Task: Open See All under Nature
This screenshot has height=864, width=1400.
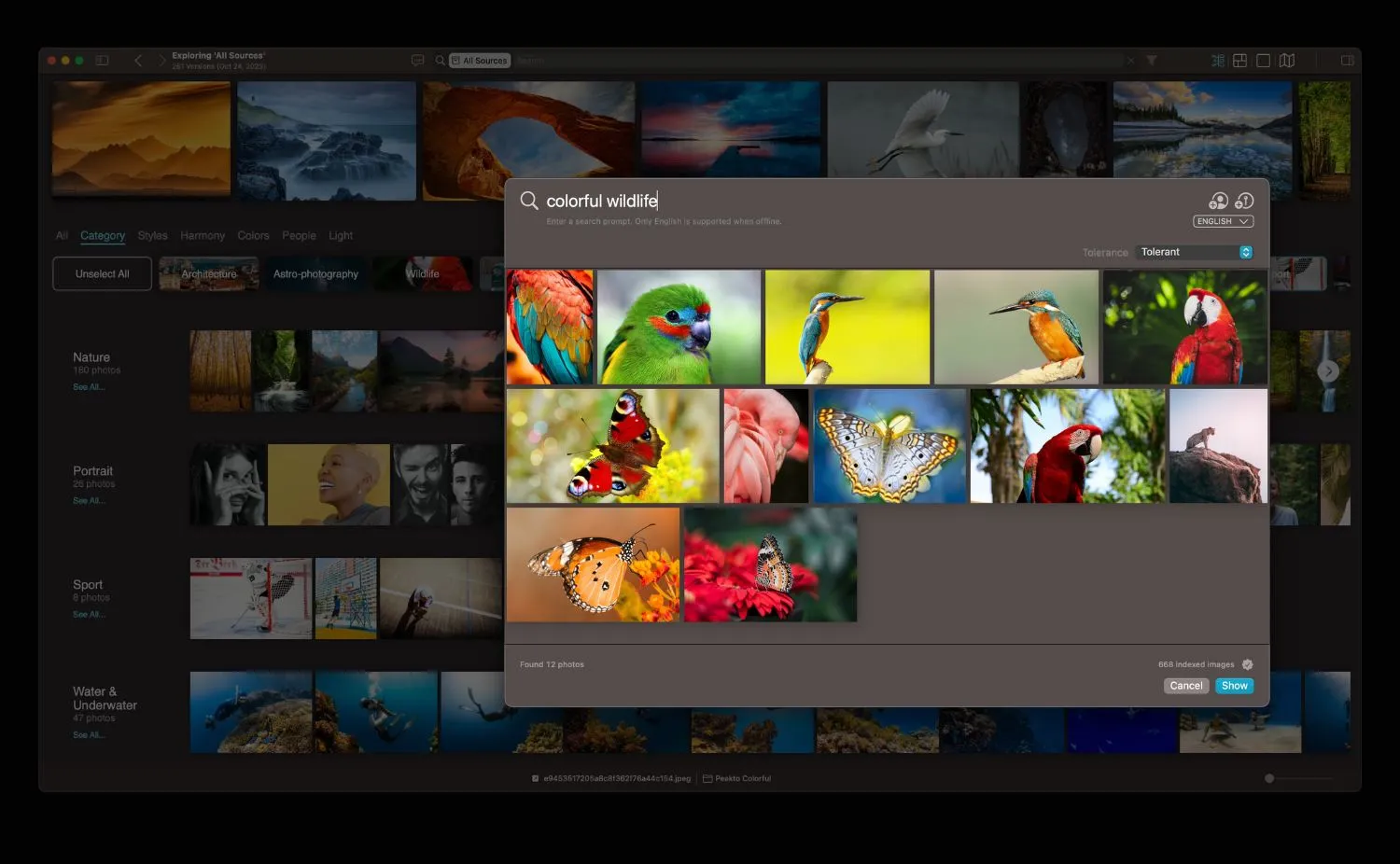Action: pyautogui.click(x=89, y=387)
